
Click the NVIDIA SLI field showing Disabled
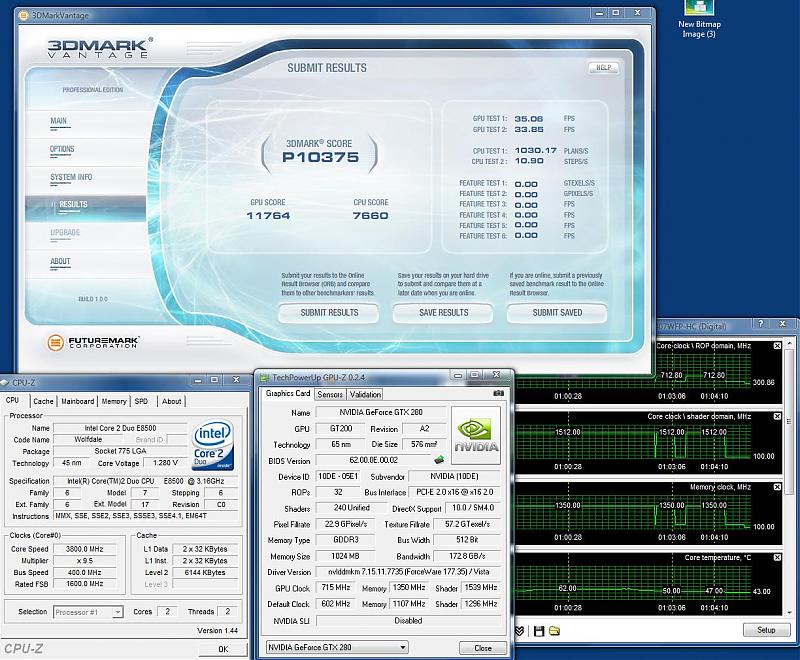(x=408, y=621)
